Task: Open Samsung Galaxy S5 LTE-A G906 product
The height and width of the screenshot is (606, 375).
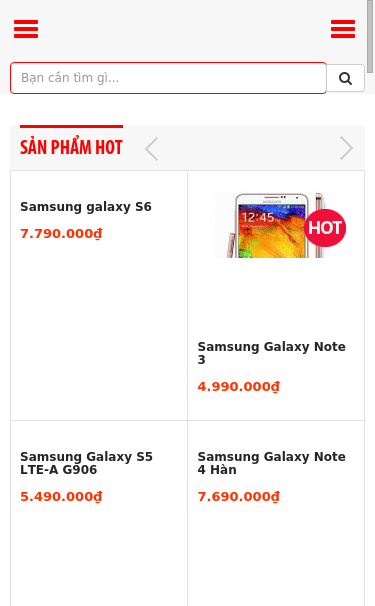Action: click(86, 463)
